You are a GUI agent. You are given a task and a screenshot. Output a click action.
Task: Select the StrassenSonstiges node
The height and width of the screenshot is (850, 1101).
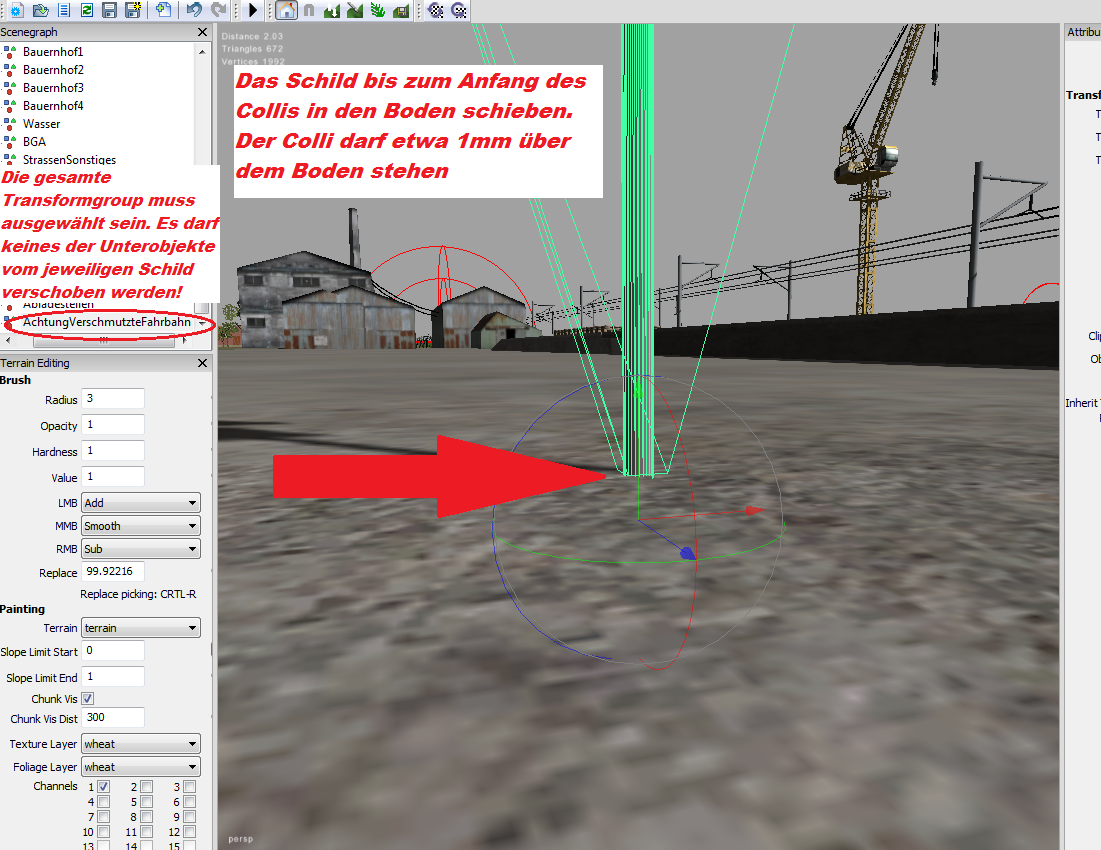[70, 159]
